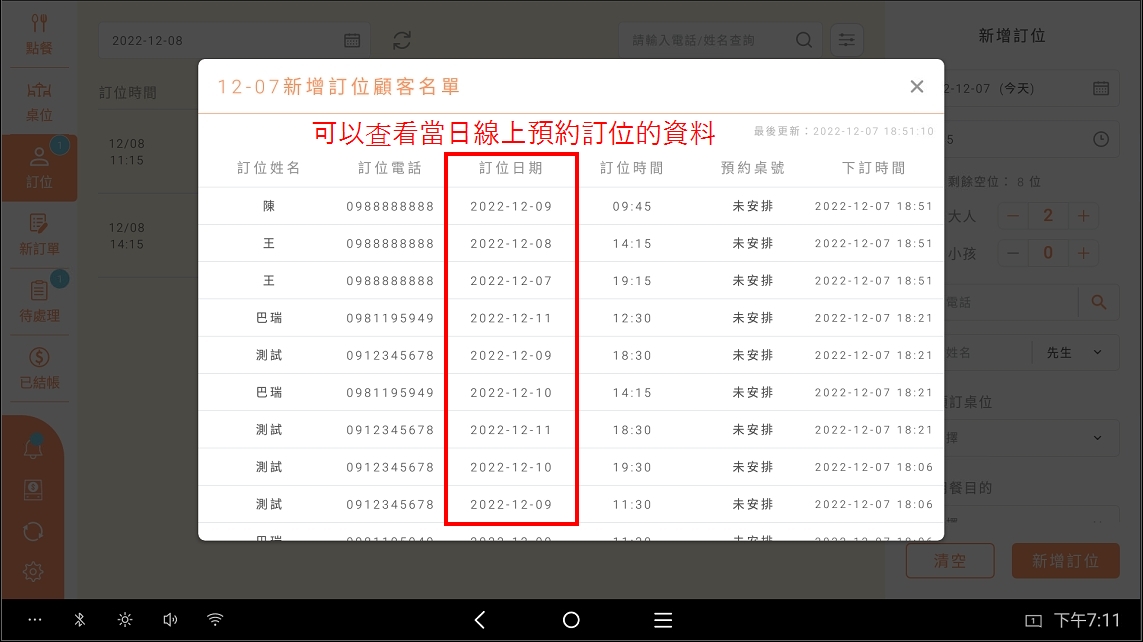Increase the 大人 adult count
Screen dimensions: 1143x642
(x=1083, y=216)
